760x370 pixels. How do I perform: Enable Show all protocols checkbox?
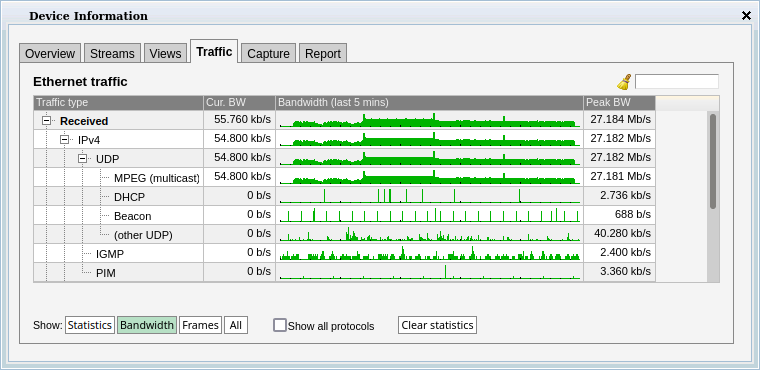point(280,325)
